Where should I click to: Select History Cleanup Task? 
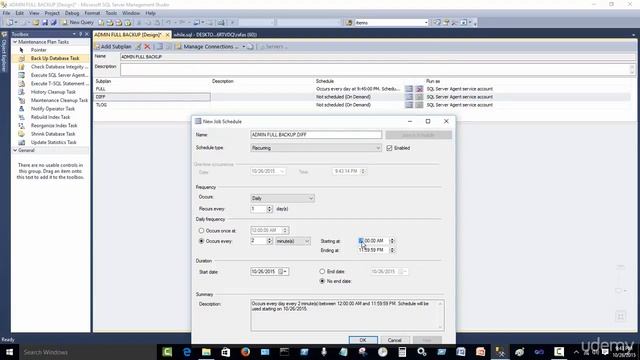pos(53,92)
